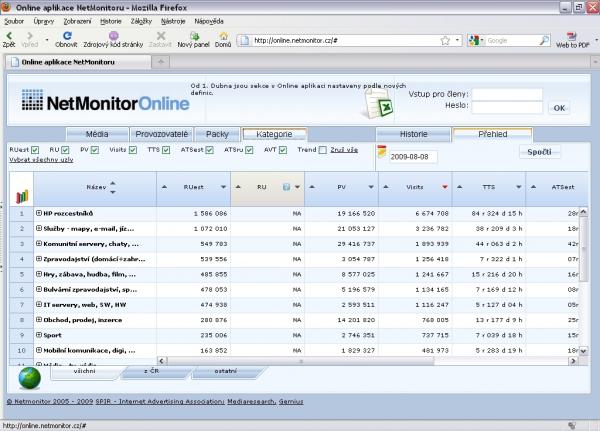Toggle the ATSru checkbox
The image size is (600, 431).
pos(249,150)
